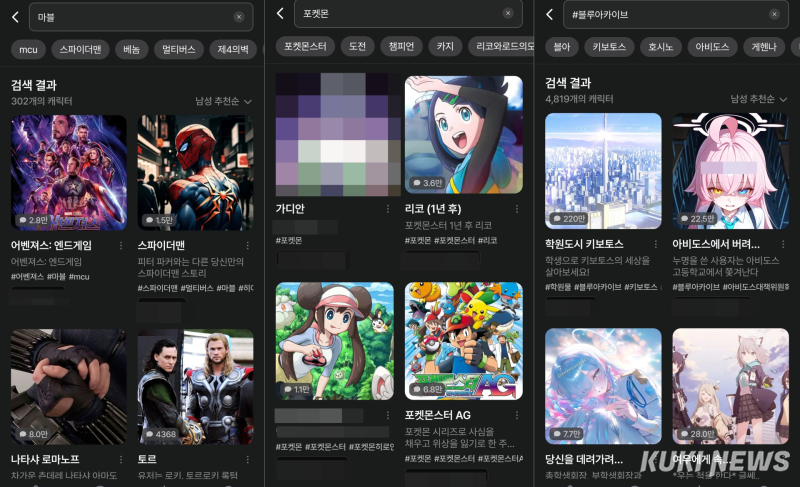Select the 게헨나 tag chip
This screenshot has height=487, width=800.
pos(764,47)
